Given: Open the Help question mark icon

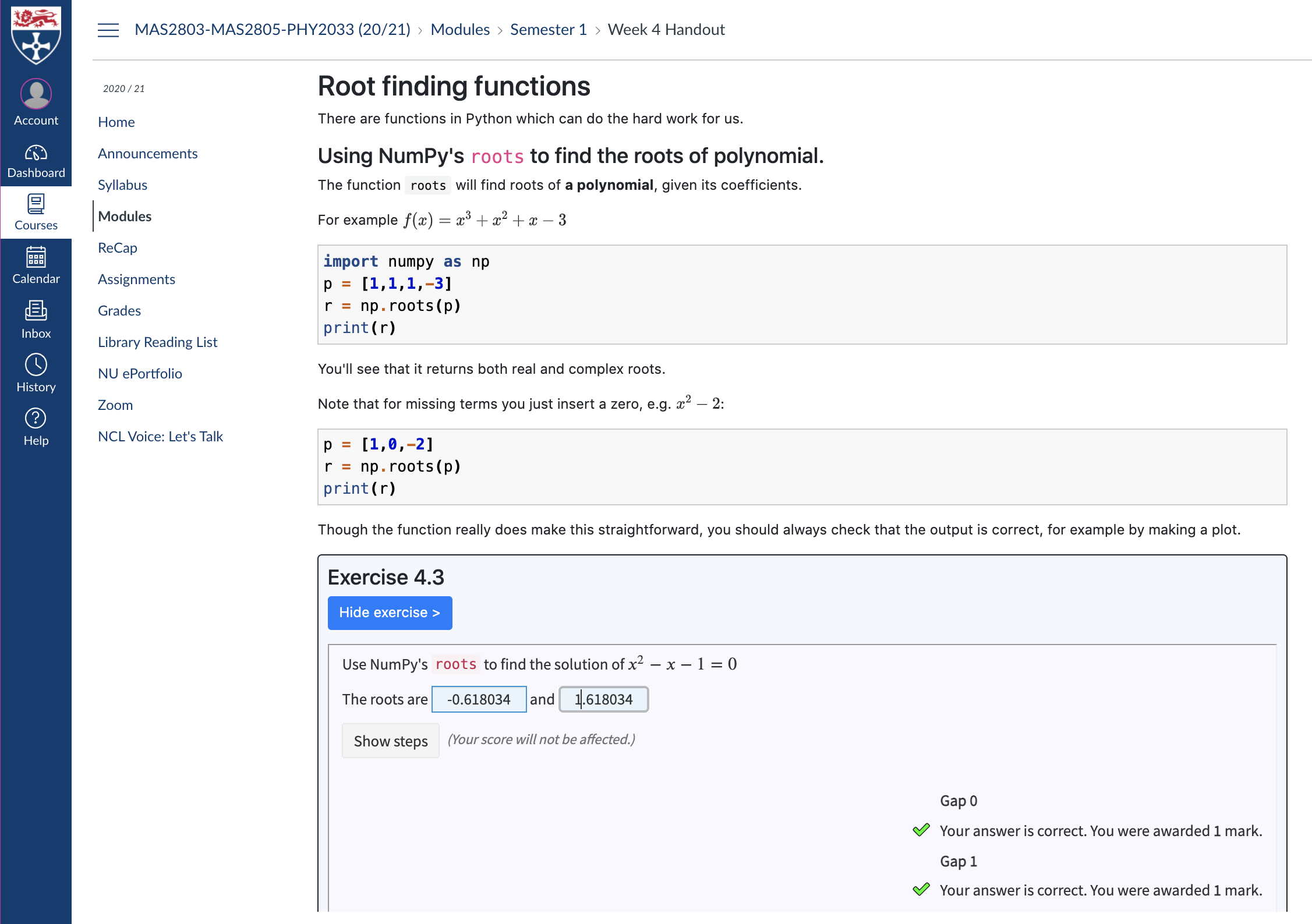Looking at the screenshot, I should point(36,419).
